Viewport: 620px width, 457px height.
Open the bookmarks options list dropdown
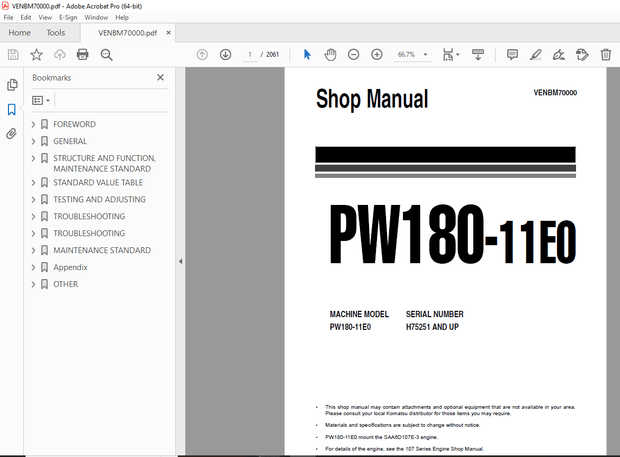41,100
